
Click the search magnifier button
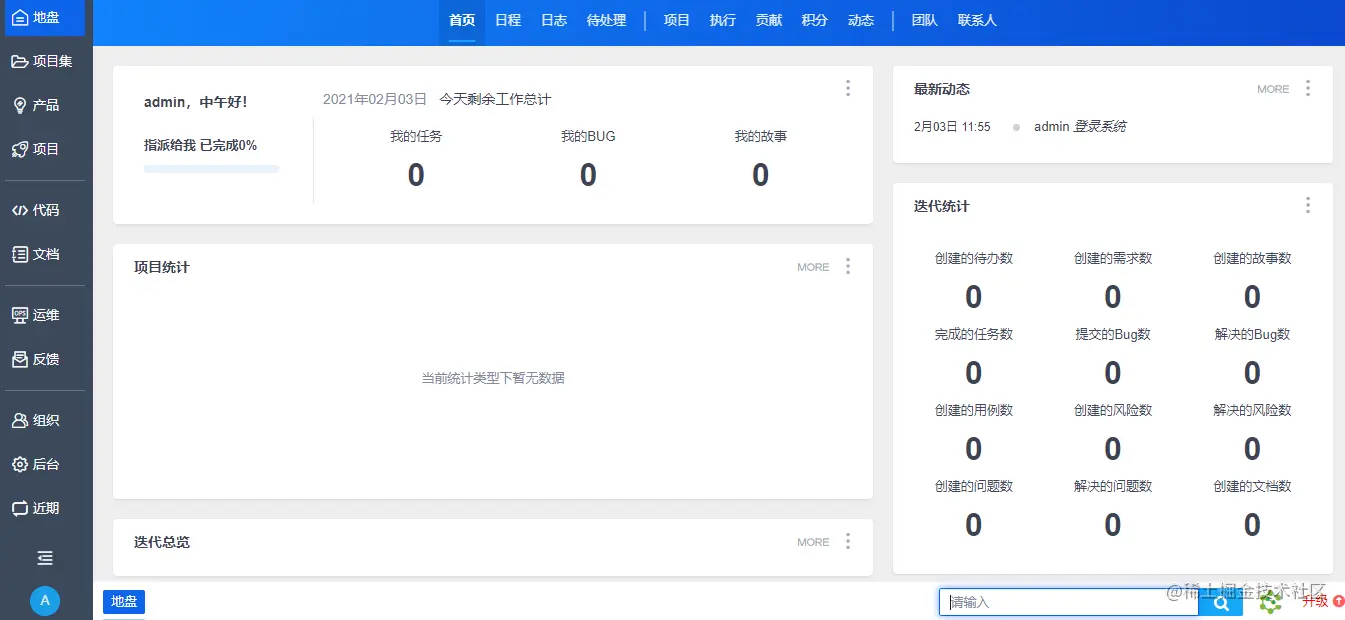[1220, 603]
